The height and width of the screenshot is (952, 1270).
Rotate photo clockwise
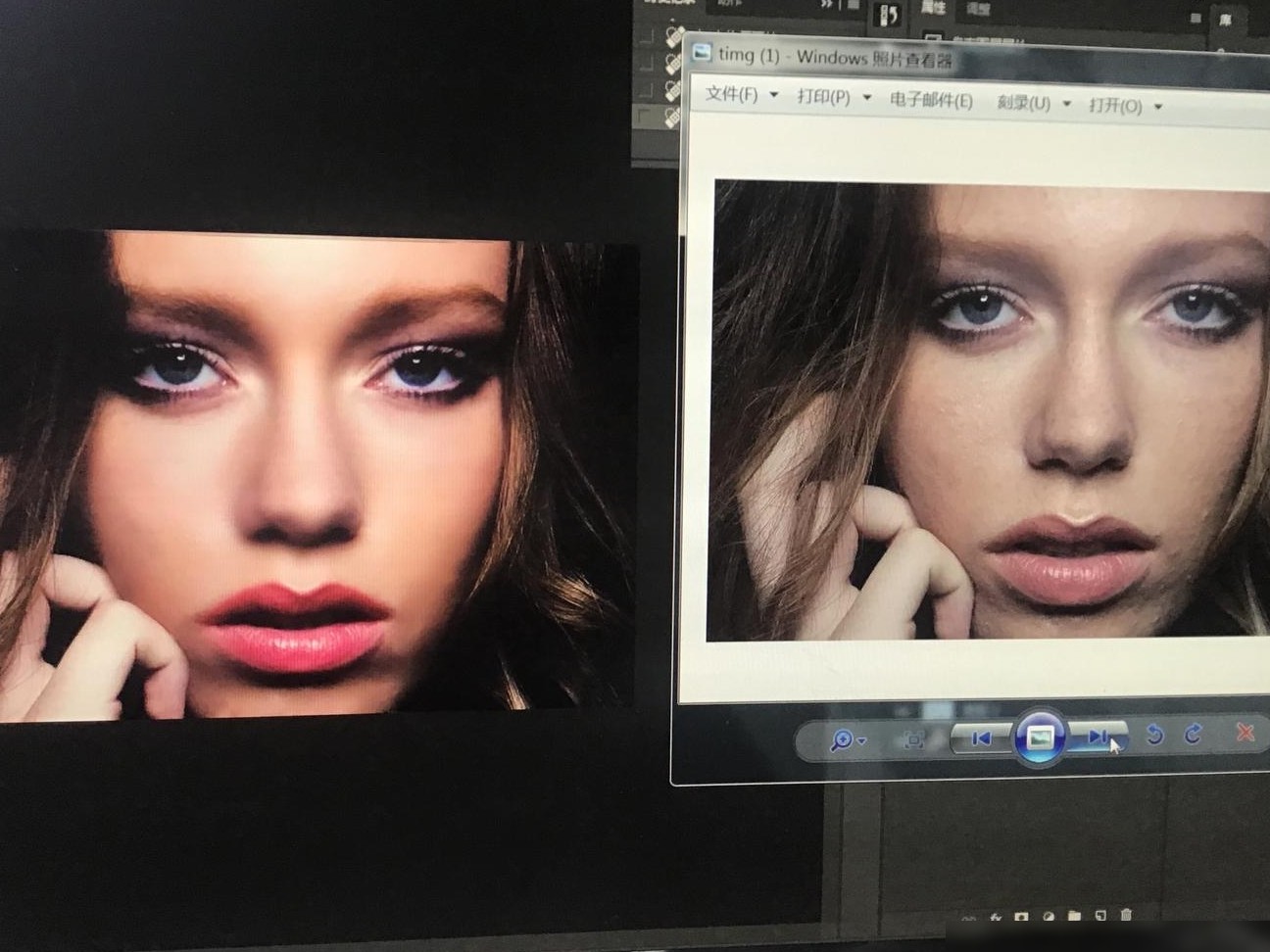click(x=1194, y=734)
